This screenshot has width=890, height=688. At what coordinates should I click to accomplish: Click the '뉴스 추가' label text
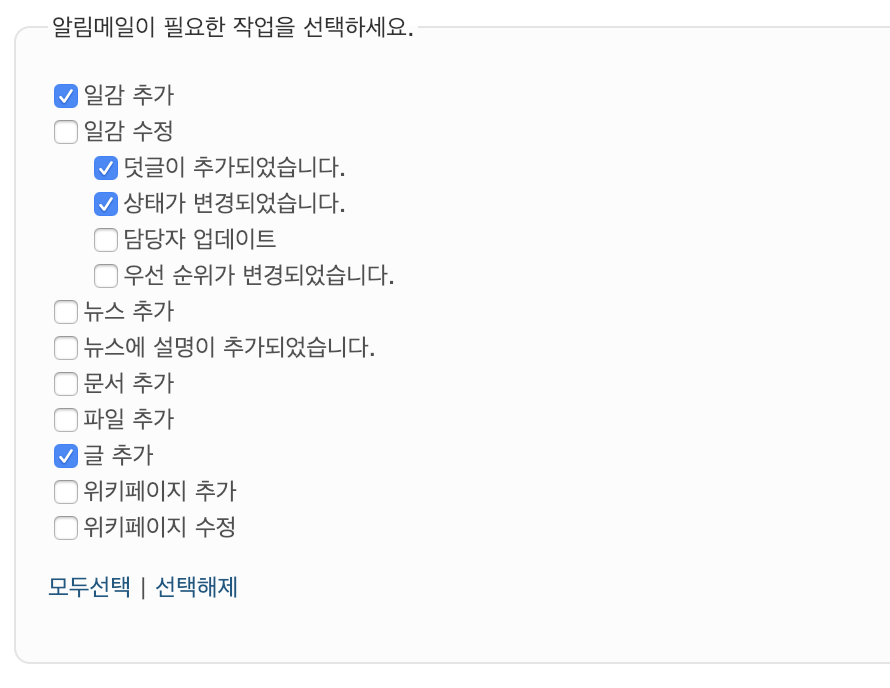pyautogui.click(x=129, y=312)
